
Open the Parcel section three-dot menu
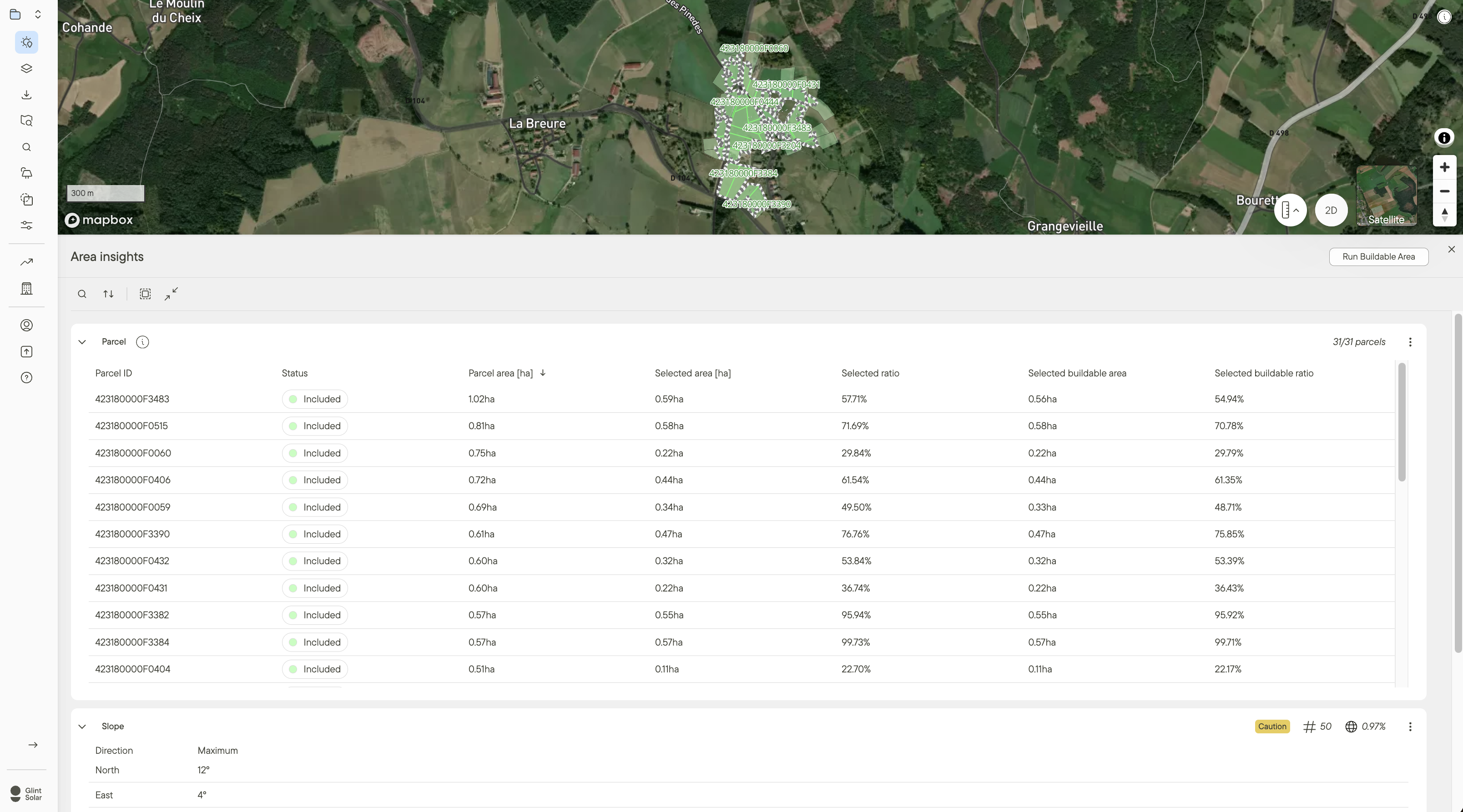1410,342
